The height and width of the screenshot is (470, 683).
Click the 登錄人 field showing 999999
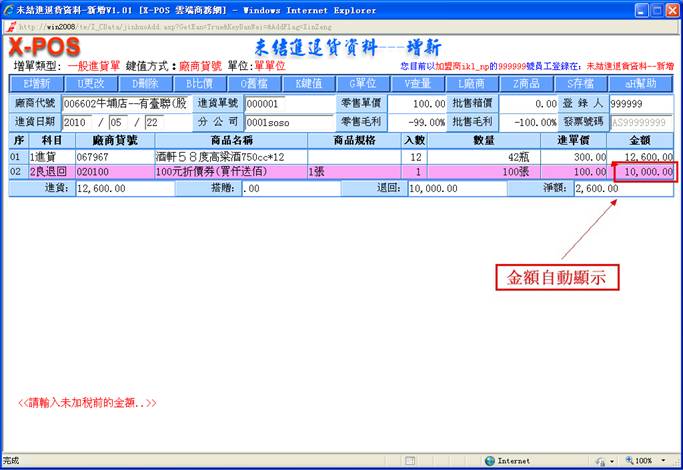click(x=640, y=103)
